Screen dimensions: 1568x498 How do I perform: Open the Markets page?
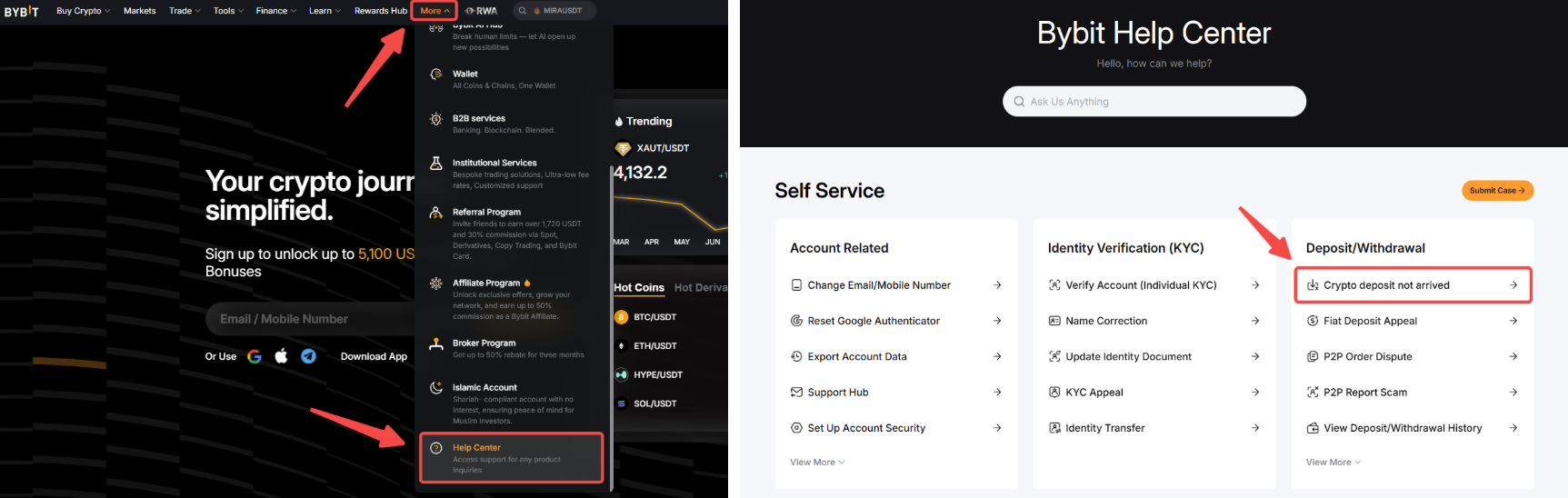[140, 11]
